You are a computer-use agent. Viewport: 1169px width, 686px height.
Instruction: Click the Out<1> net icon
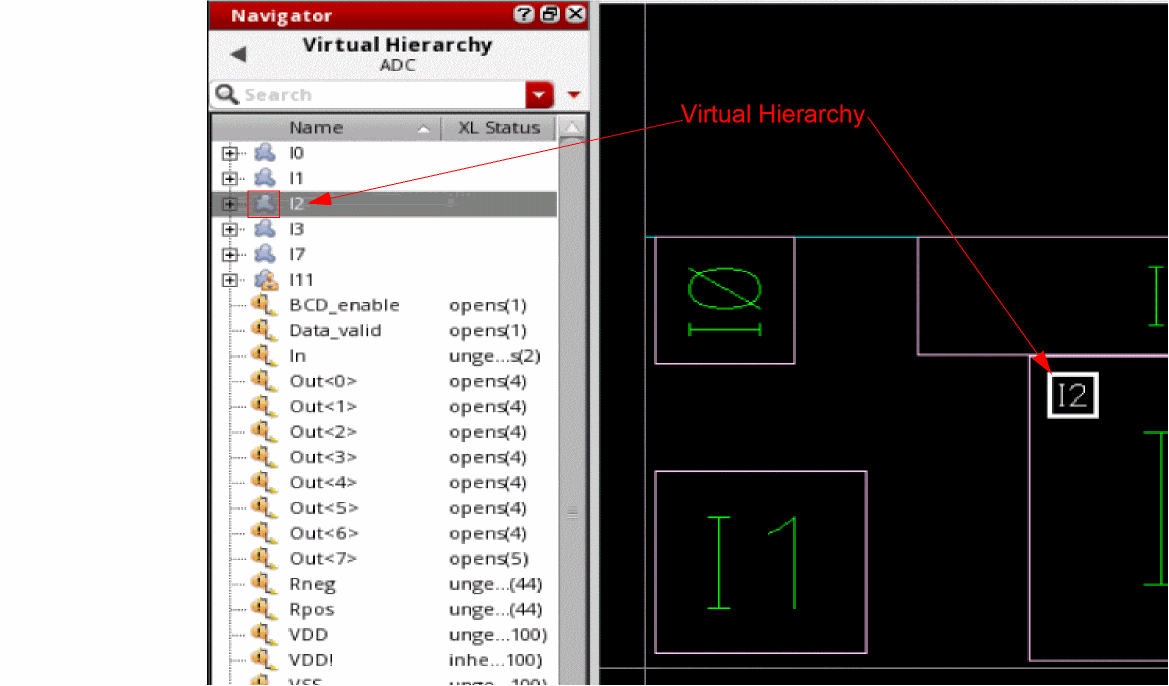click(262, 406)
